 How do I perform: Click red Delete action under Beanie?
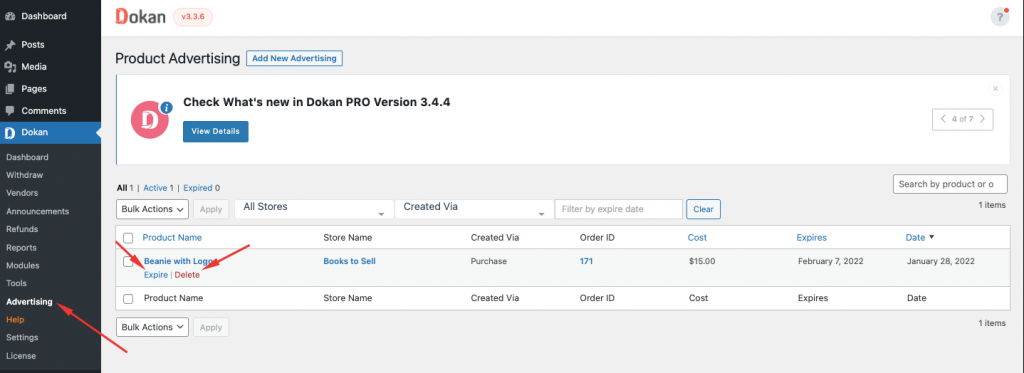pyautogui.click(x=187, y=275)
